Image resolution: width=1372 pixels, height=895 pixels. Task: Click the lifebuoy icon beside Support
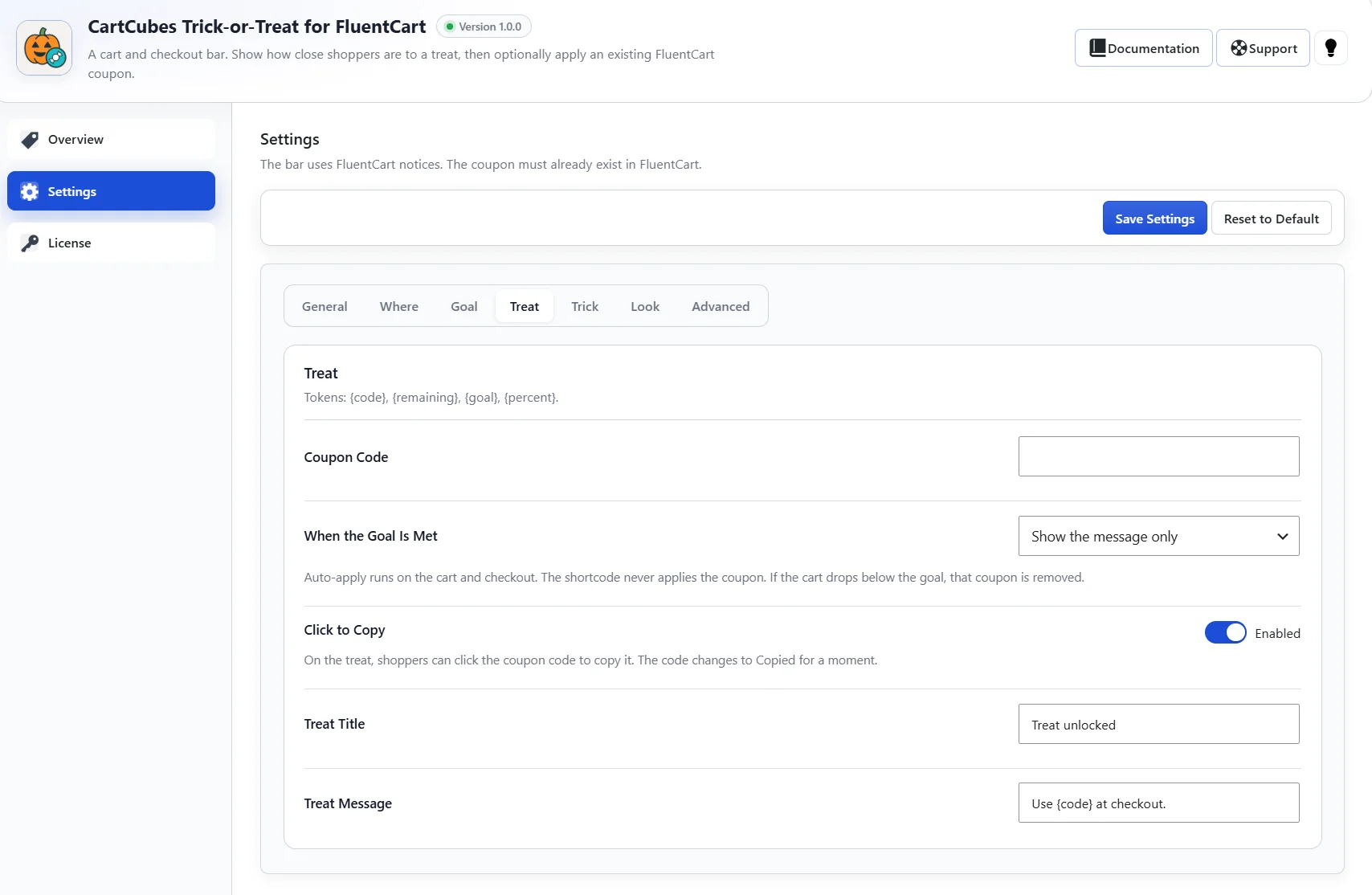tap(1239, 48)
